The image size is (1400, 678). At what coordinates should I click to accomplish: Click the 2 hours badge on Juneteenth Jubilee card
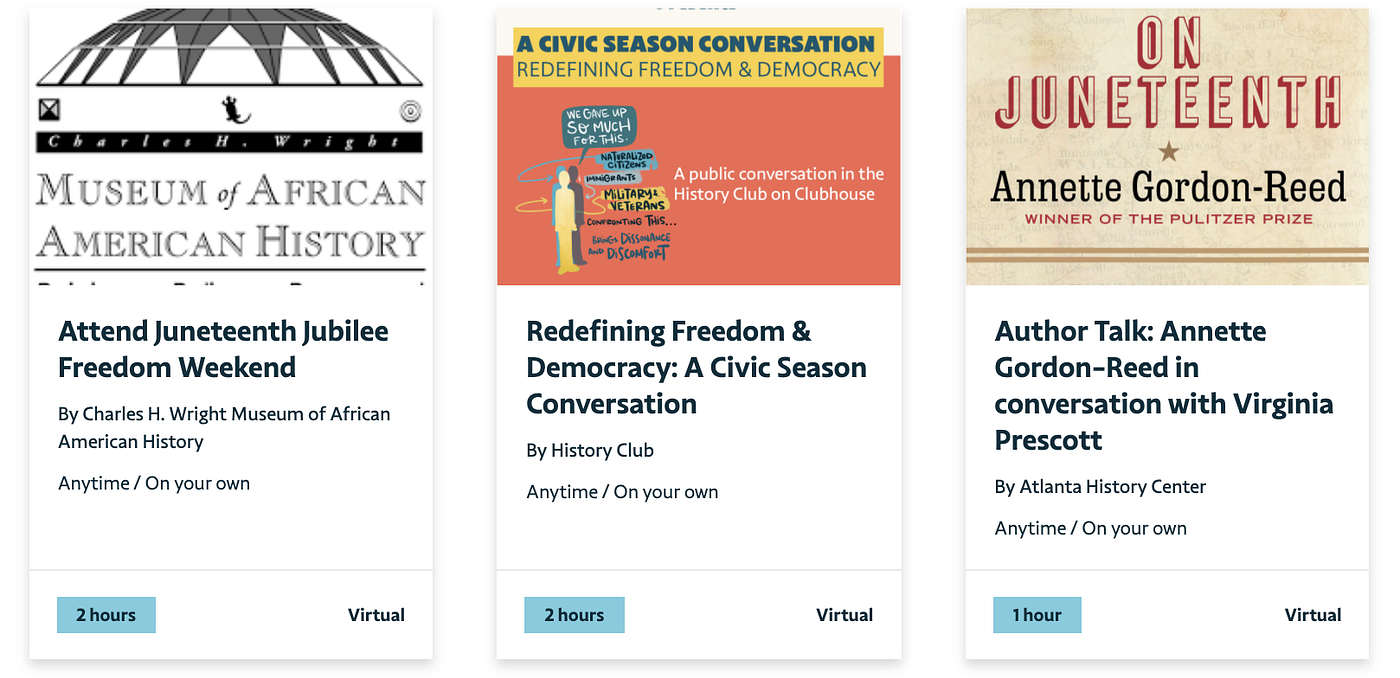[106, 615]
